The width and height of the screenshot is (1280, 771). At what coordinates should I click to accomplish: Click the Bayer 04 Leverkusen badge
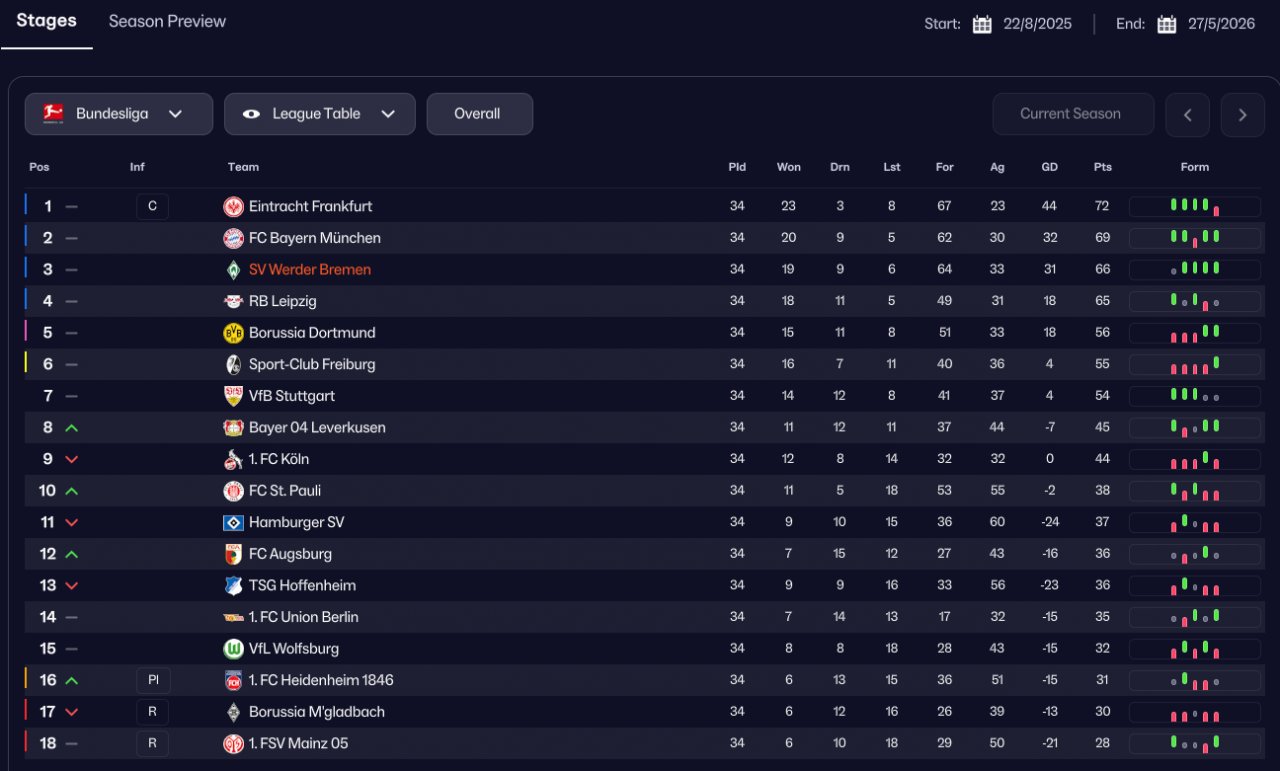tap(233, 428)
